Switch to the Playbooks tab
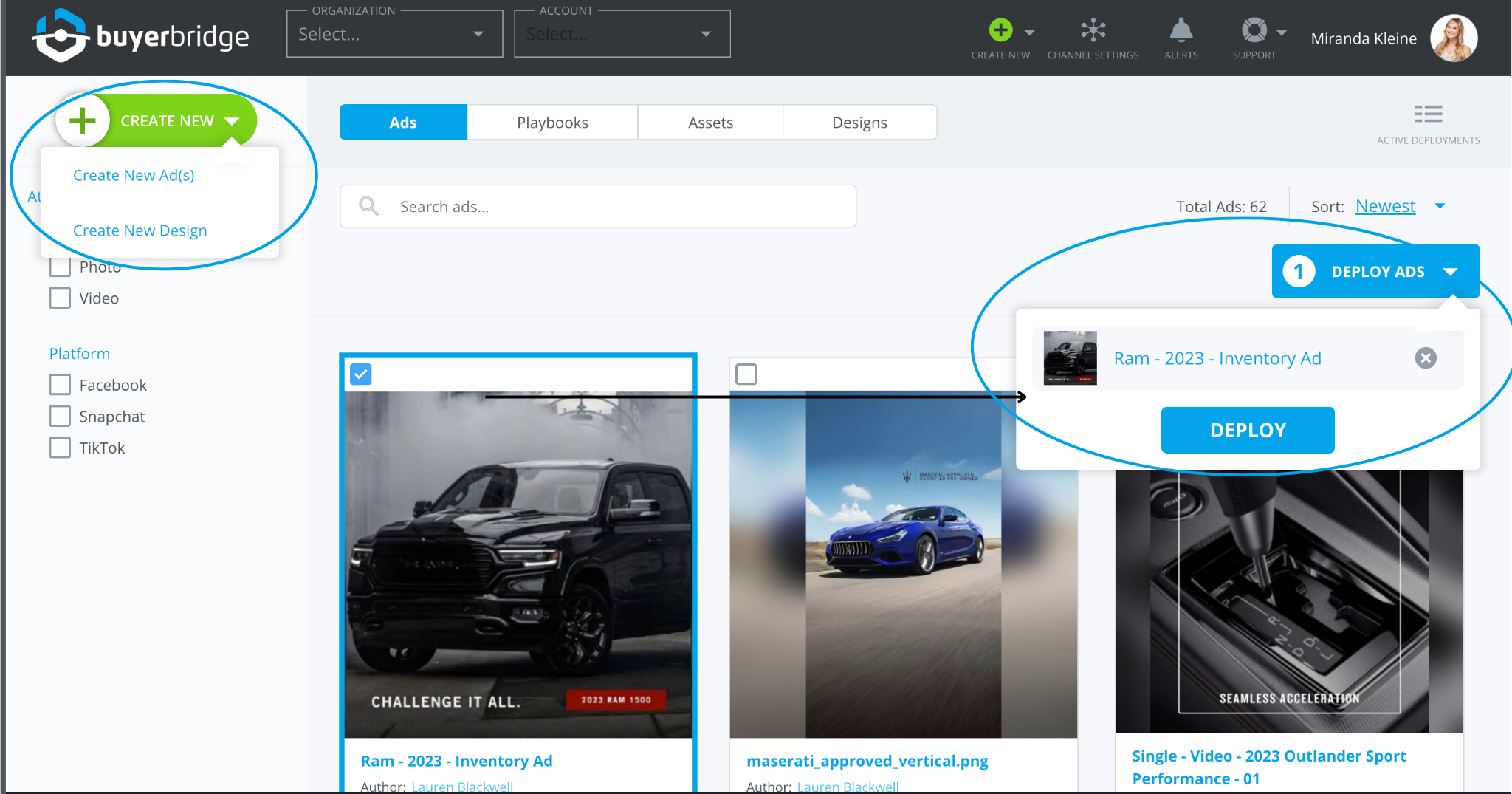The height and width of the screenshot is (794, 1512). click(552, 122)
